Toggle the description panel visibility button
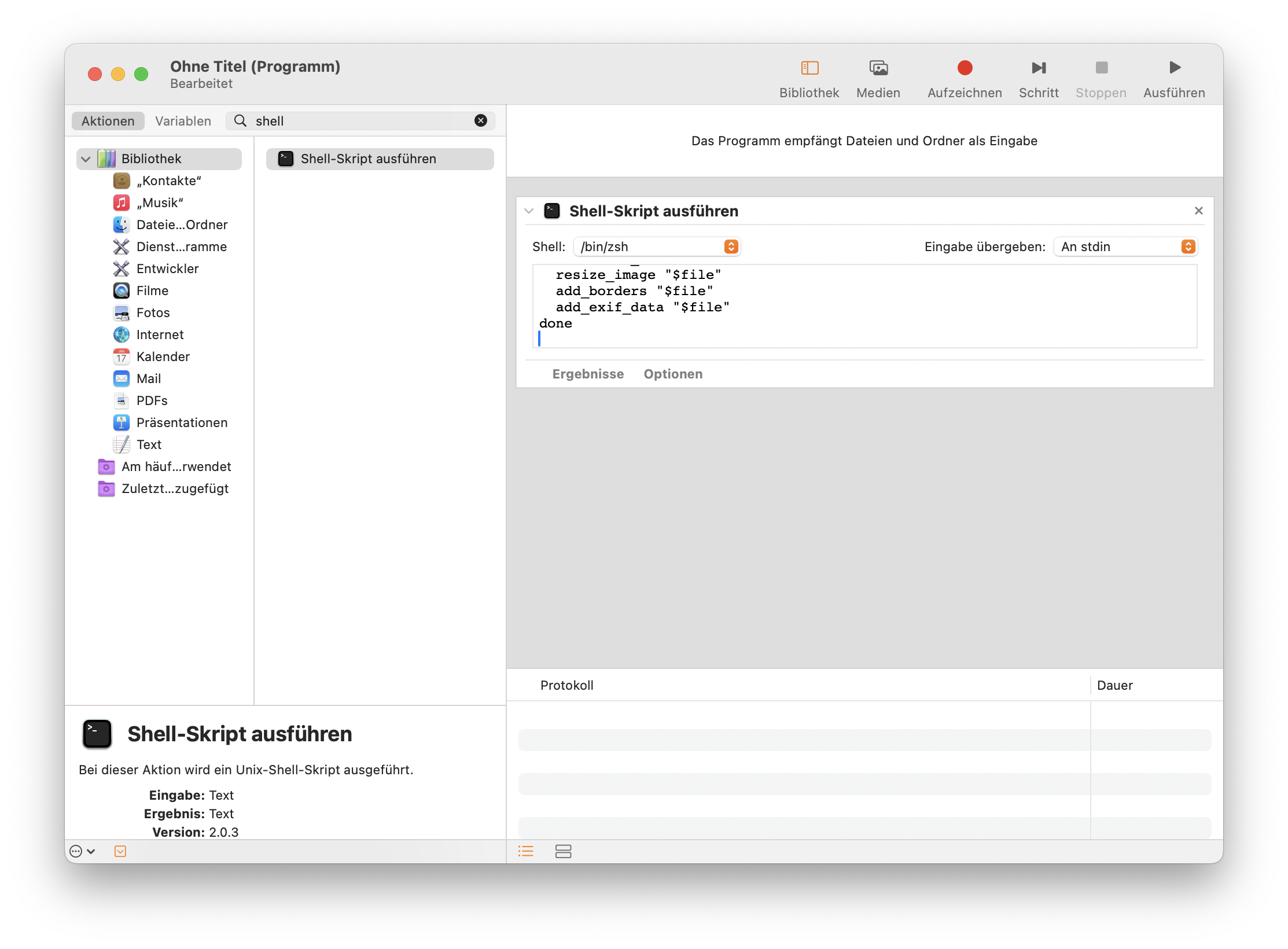The image size is (1288, 949). point(120,851)
